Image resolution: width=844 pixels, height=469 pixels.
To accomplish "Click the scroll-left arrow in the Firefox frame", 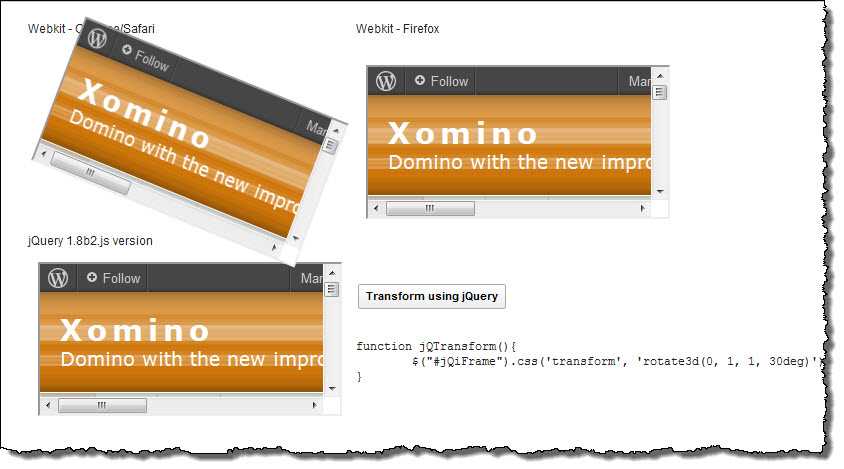I will point(376,209).
